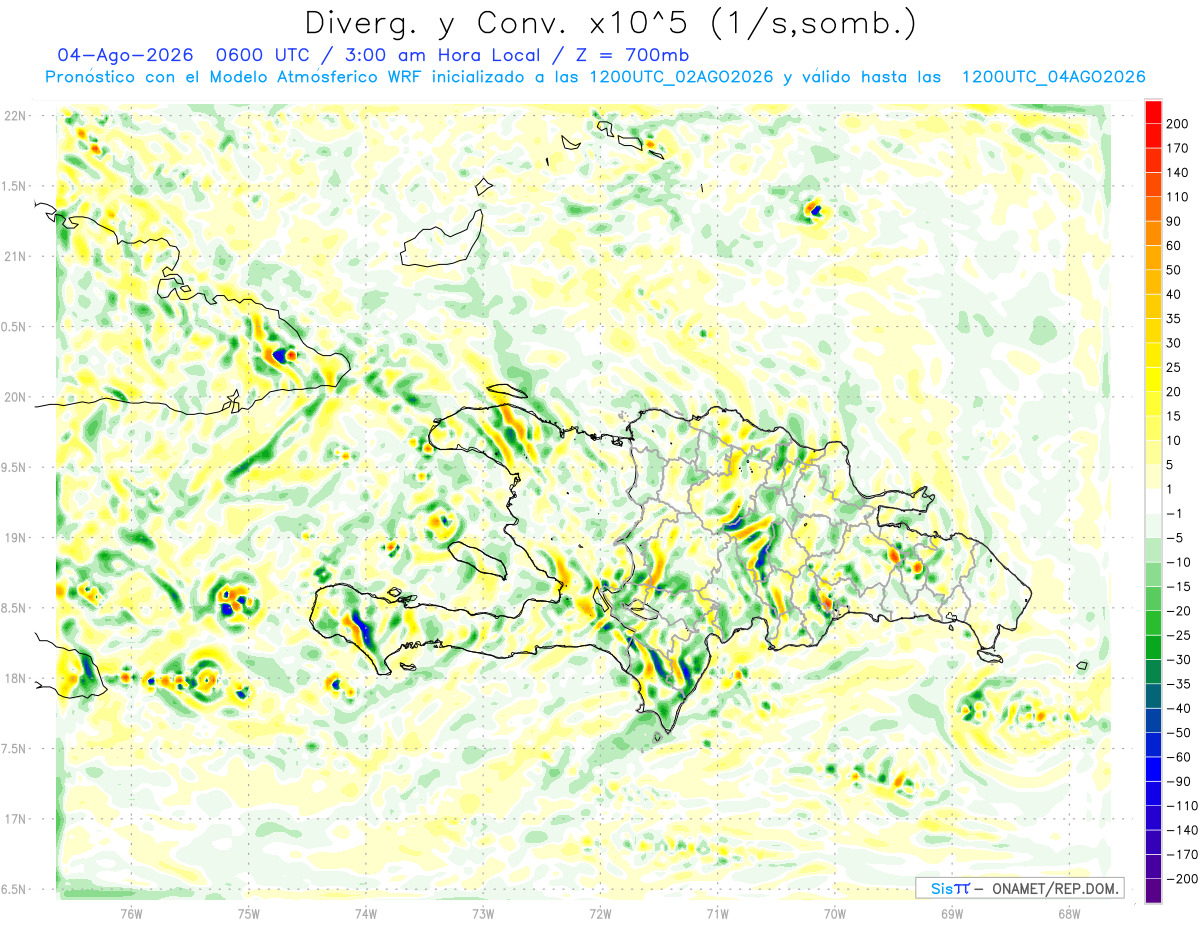Click the 8.5N latitude label
Screen dimensions: 1200x927
pos(15,608)
